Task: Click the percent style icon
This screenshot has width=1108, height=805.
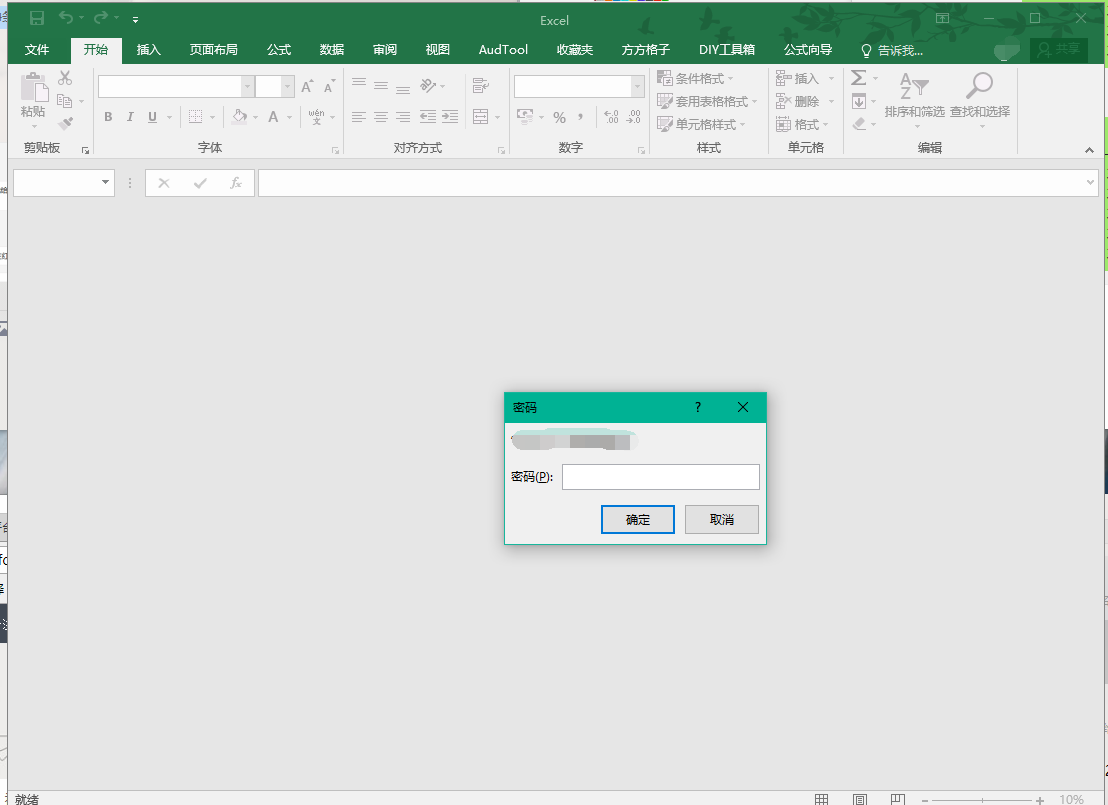Action: pyautogui.click(x=559, y=117)
